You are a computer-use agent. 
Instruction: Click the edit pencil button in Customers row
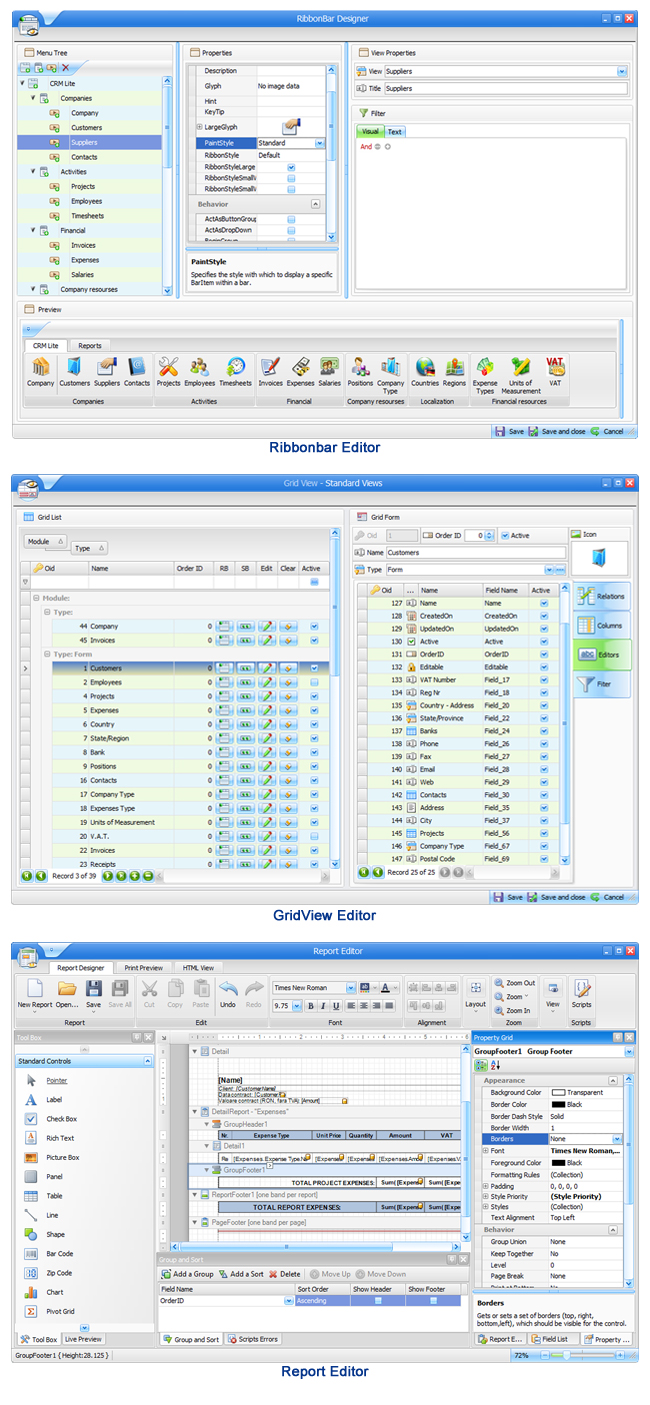coord(266,667)
